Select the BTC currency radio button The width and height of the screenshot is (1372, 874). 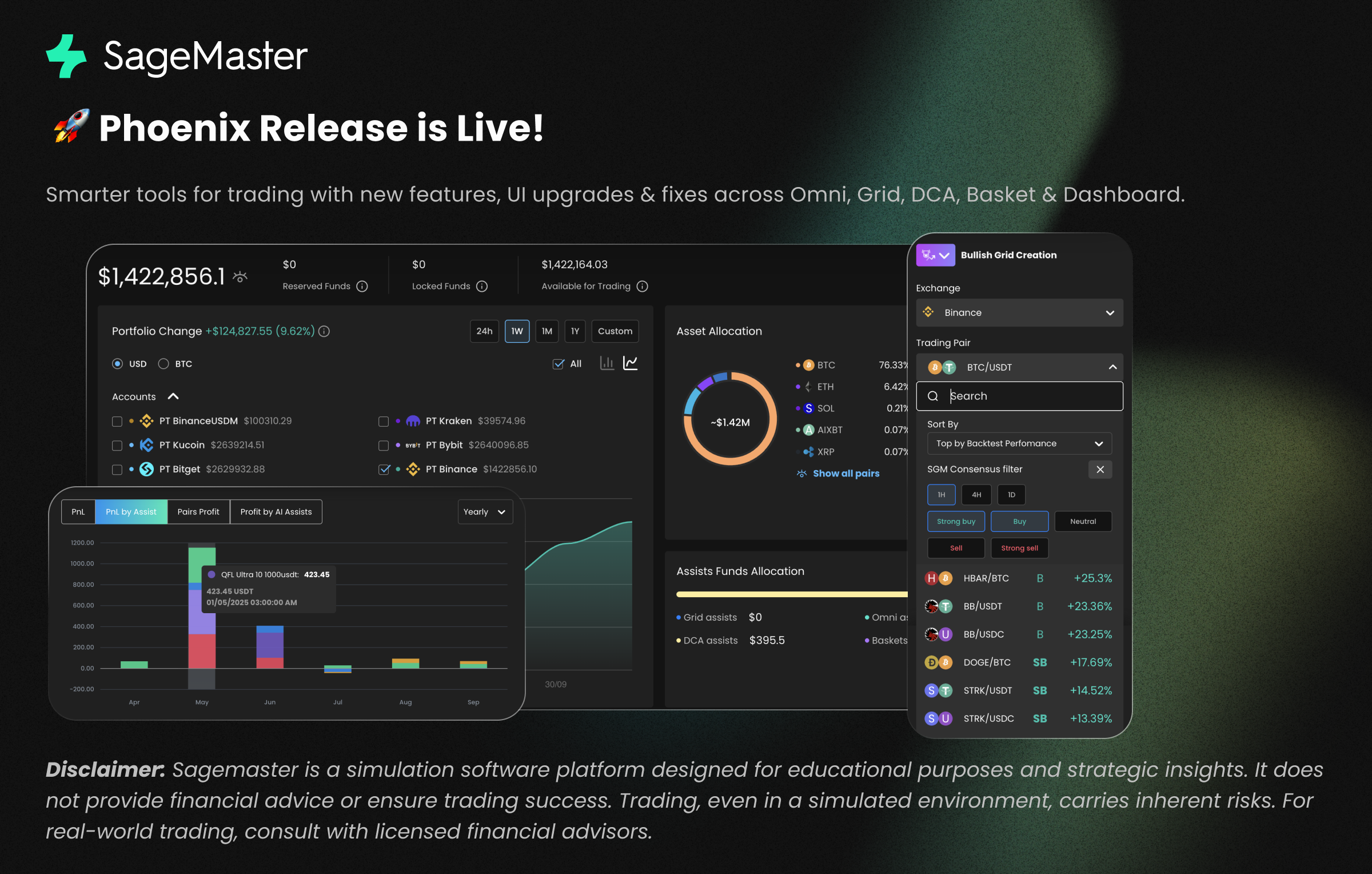coord(163,364)
